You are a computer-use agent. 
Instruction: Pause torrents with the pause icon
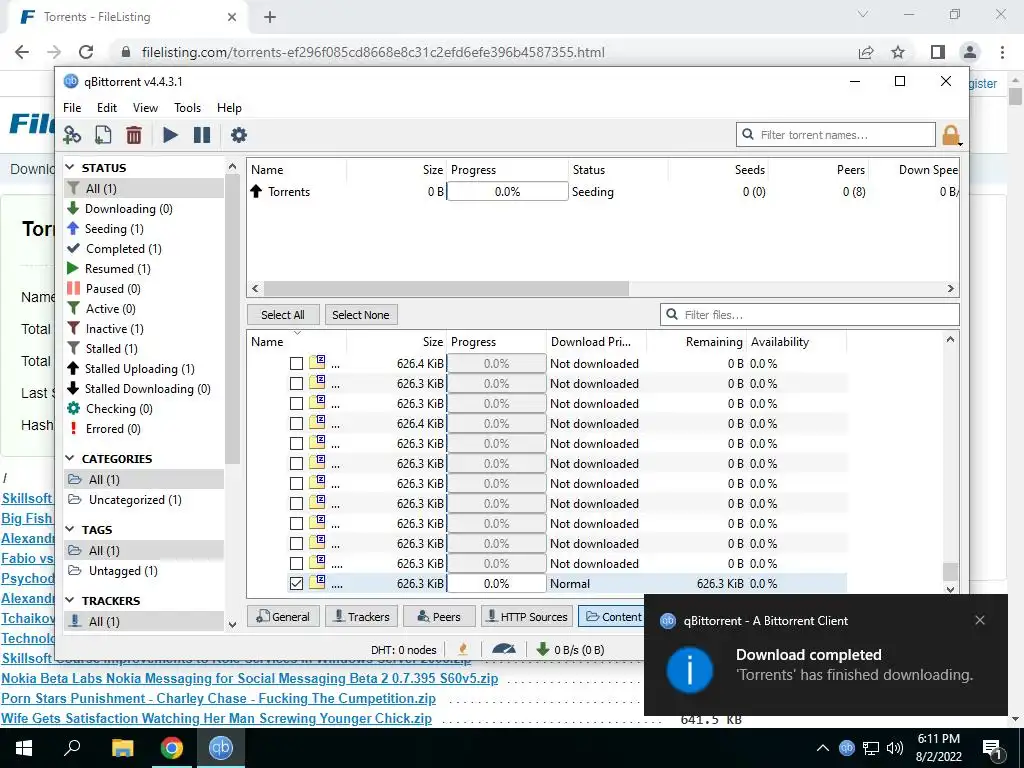[x=202, y=135]
